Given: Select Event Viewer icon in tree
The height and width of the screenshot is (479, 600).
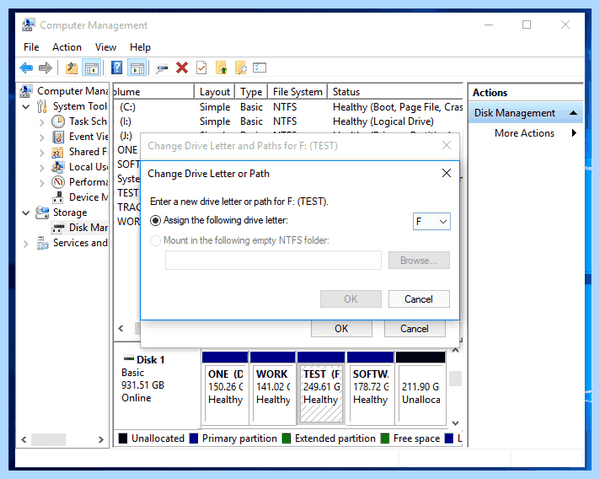Looking at the screenshot, I should pos(58,137).
